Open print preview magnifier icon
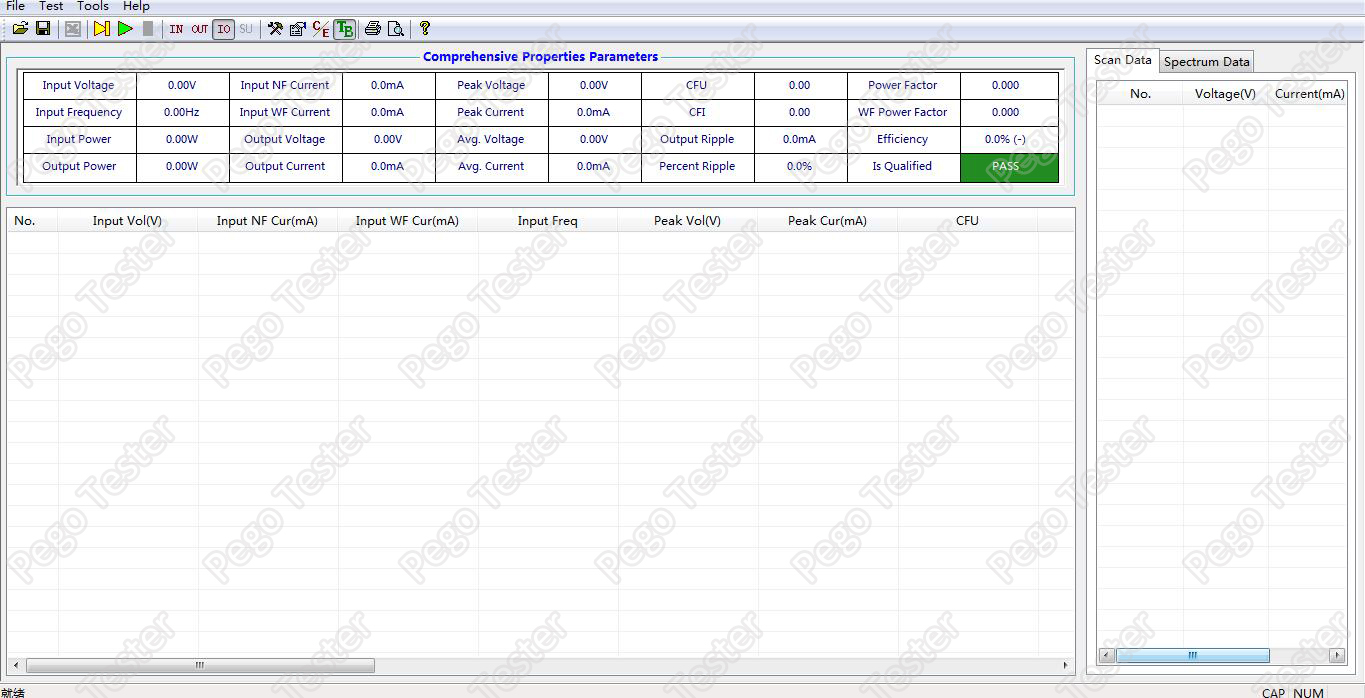Image resolution: width=1365 pixels, height=698 pixels. 396,29
